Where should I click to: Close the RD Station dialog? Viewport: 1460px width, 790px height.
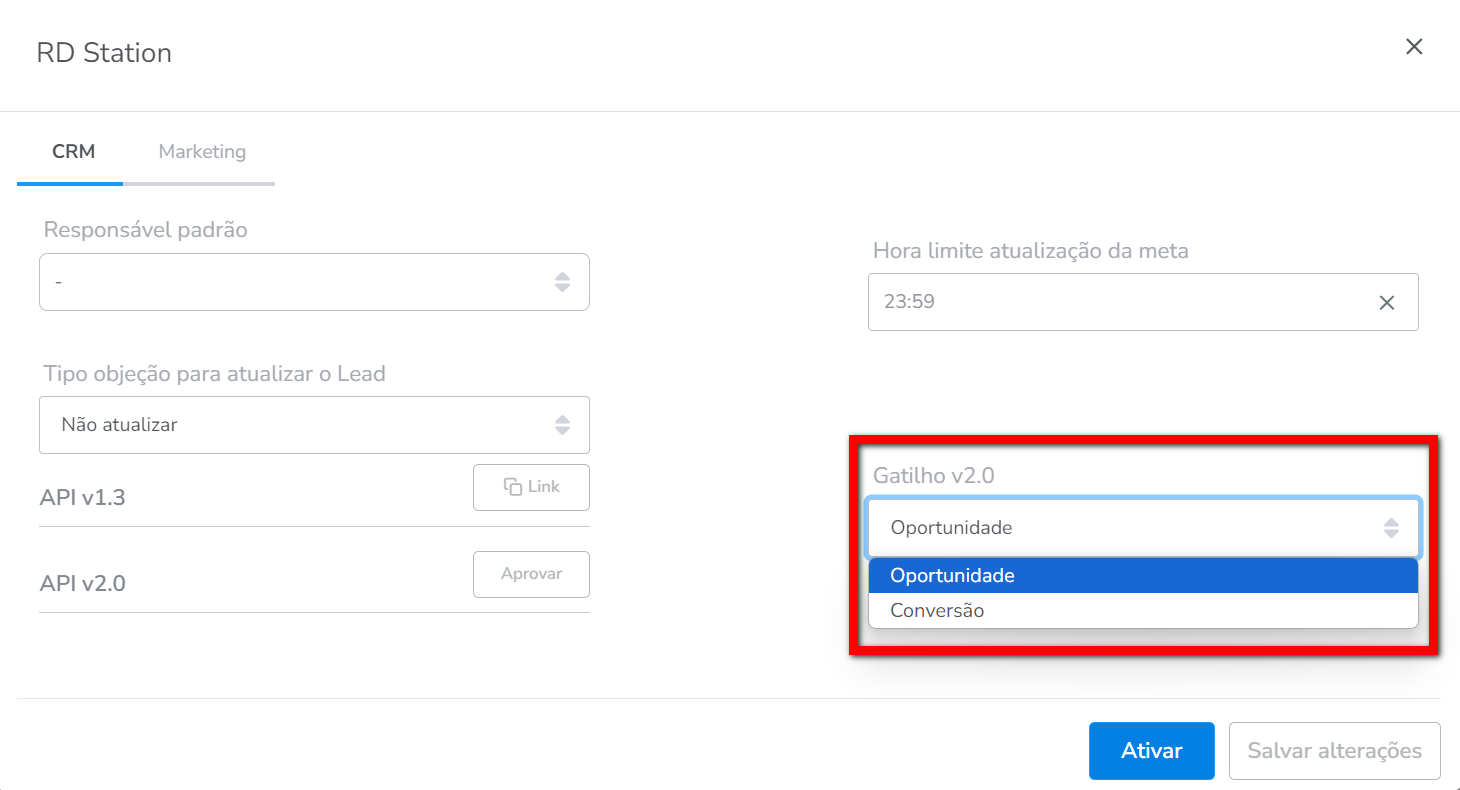[1414, 47]
